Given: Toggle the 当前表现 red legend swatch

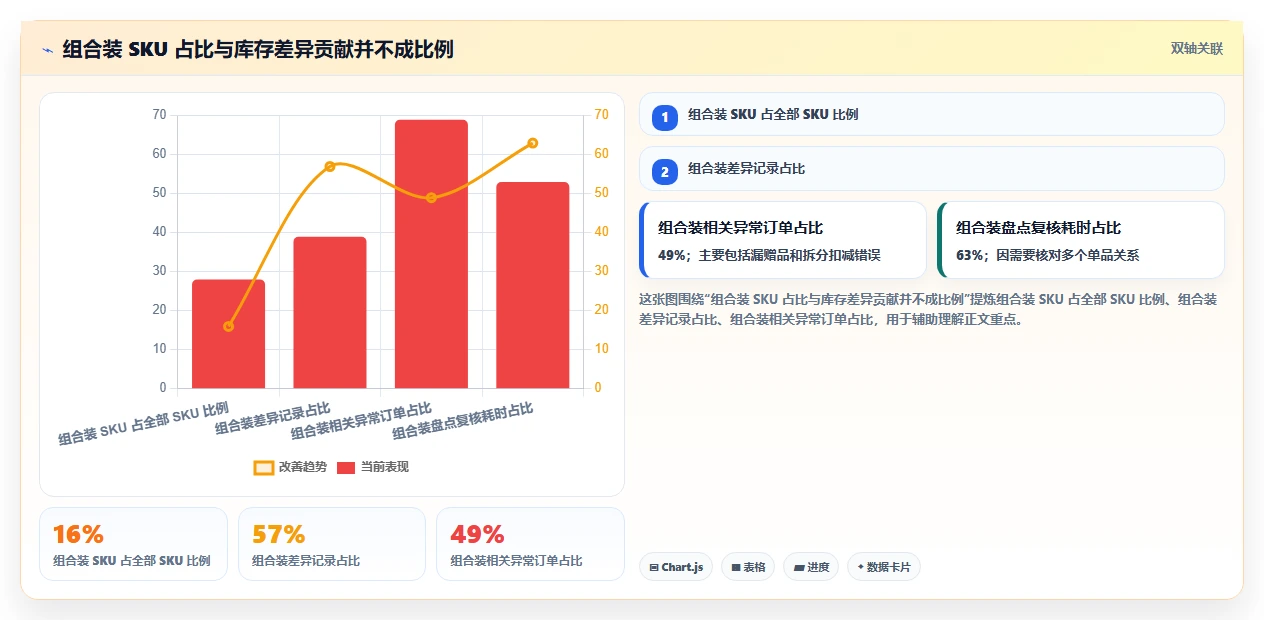Looking at the screenshot, I should click(x=346, y=467).
